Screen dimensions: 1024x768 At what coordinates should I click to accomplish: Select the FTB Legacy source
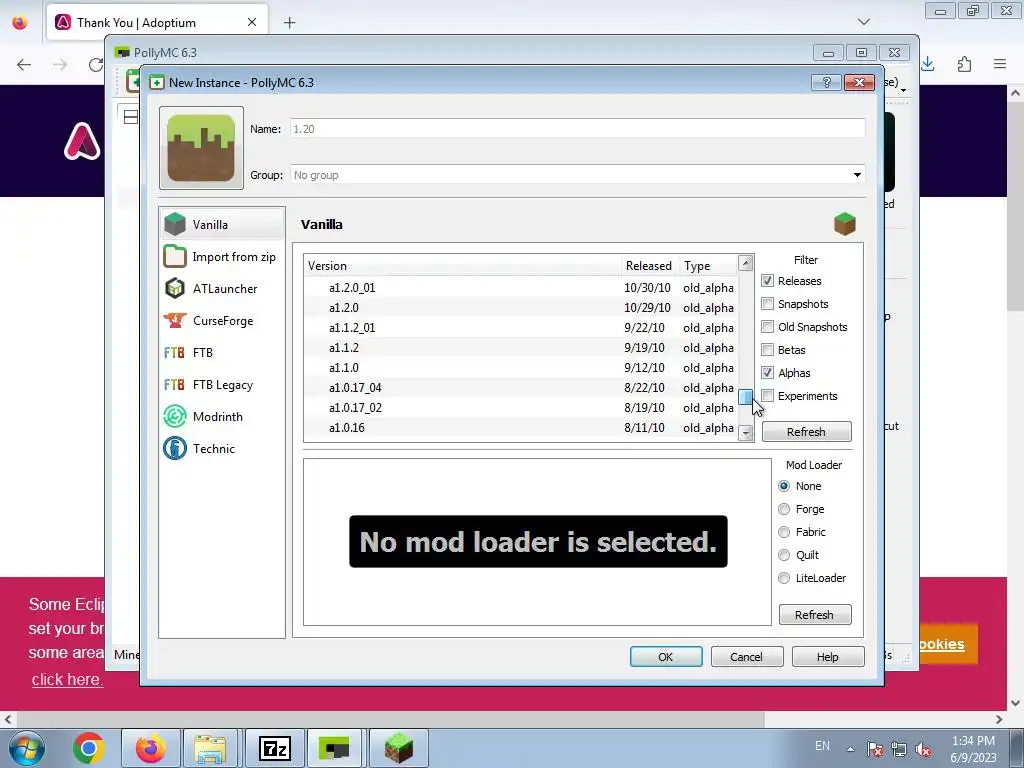pyautogui.click(x=222, y=385)
